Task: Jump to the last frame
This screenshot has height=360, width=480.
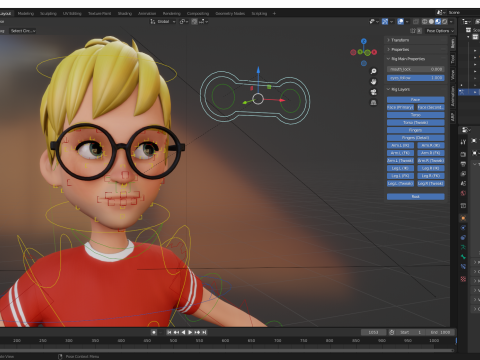Action: pos(204,332)
